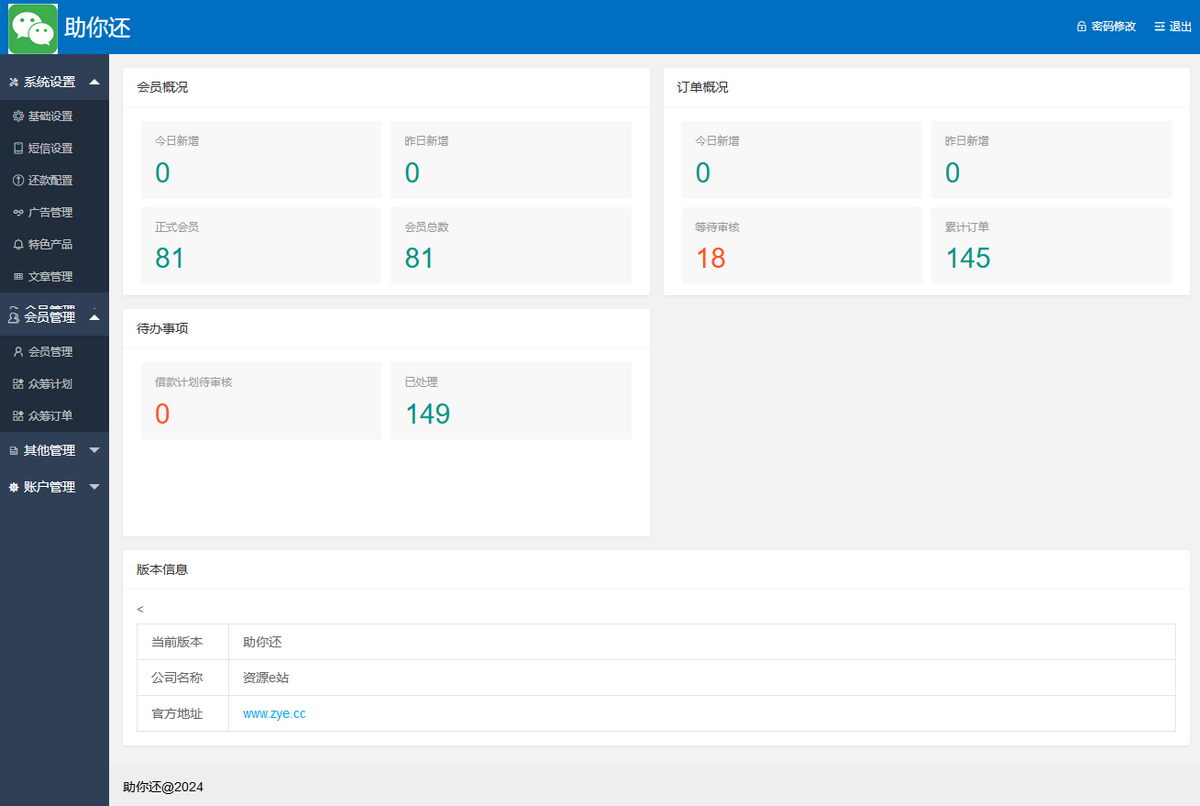Click the icon beside 还款配置
1200x806 pixels.
tap(18, 180)
